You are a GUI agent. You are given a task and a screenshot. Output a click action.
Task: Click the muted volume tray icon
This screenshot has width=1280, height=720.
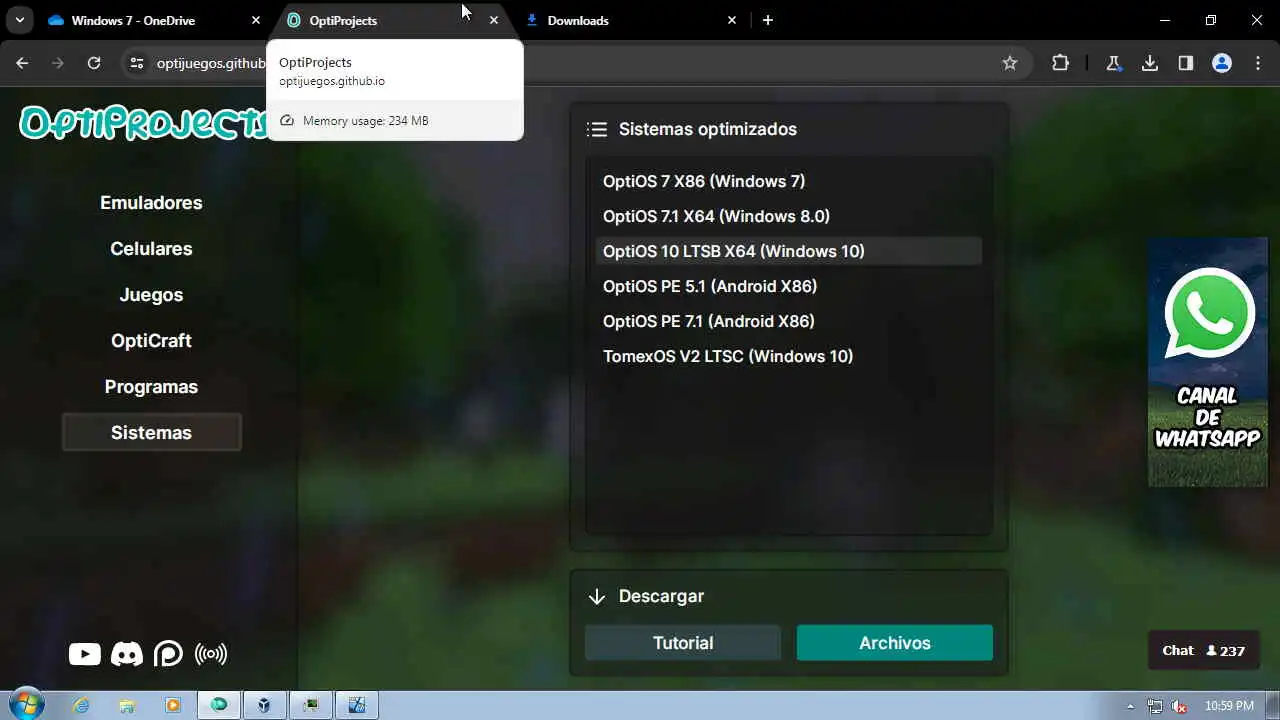pos(1179,706)
